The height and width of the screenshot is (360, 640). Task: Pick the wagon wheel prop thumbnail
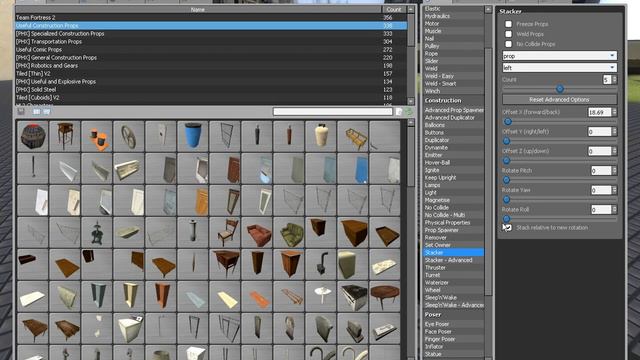pos(129,136)
